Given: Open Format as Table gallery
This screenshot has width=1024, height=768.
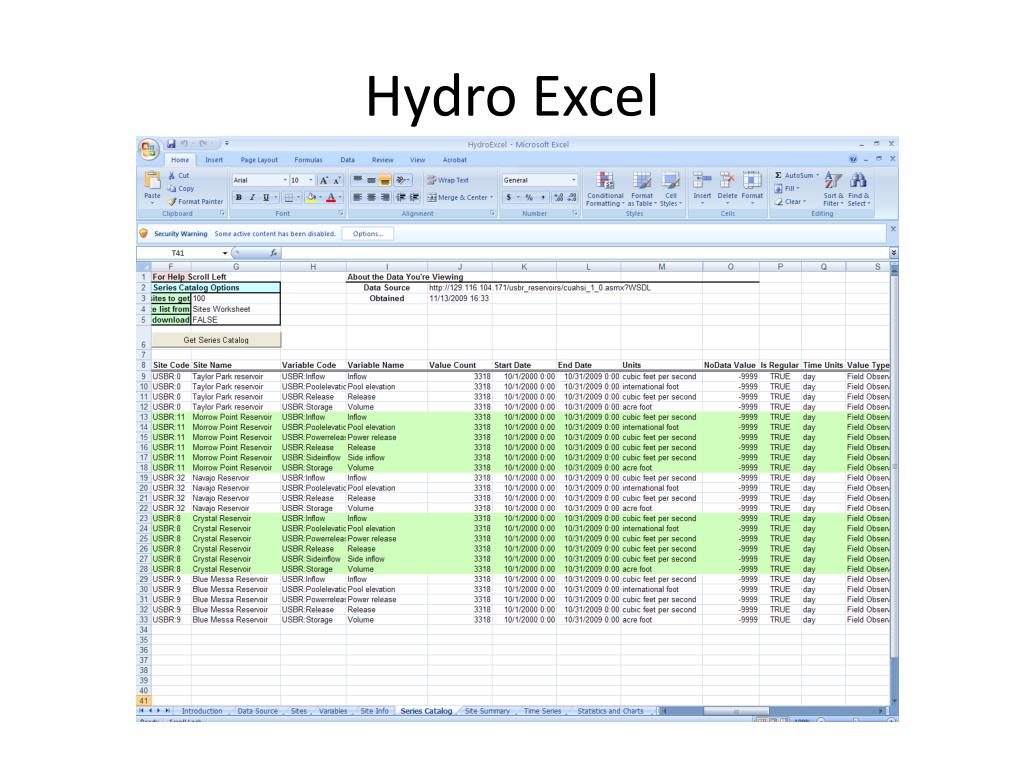Looking at the screenshot, I should pos(641,189).
